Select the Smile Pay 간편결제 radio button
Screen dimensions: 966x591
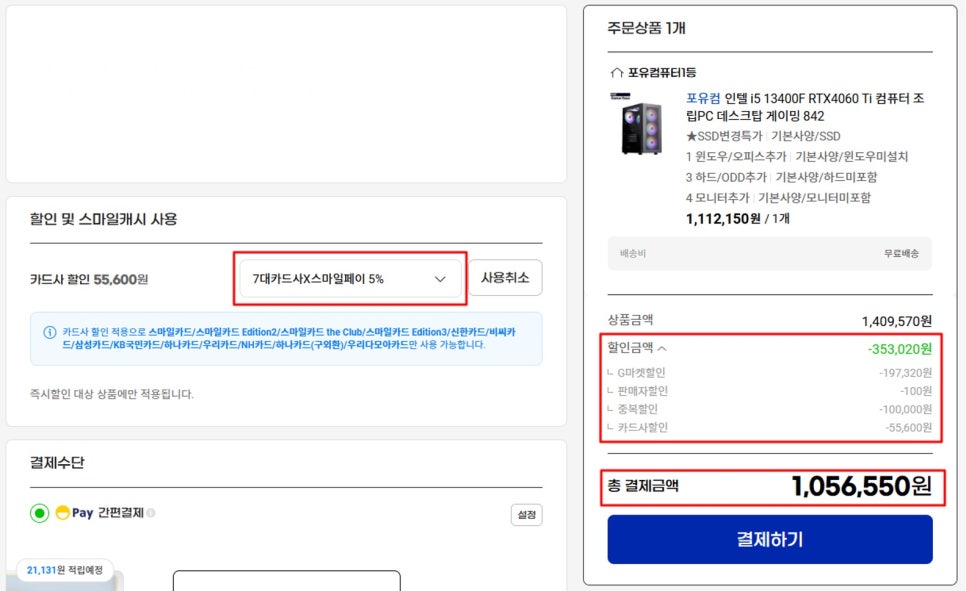pyautogui.click(x=39, y=513)
